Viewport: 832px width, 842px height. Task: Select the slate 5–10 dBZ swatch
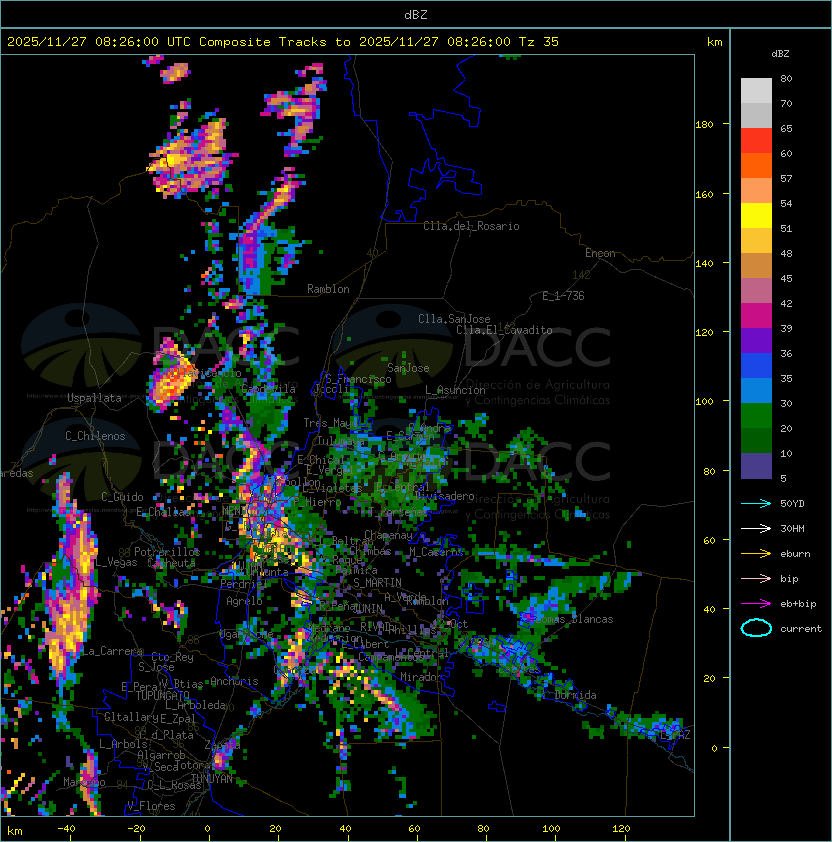(x=756, y=466)
